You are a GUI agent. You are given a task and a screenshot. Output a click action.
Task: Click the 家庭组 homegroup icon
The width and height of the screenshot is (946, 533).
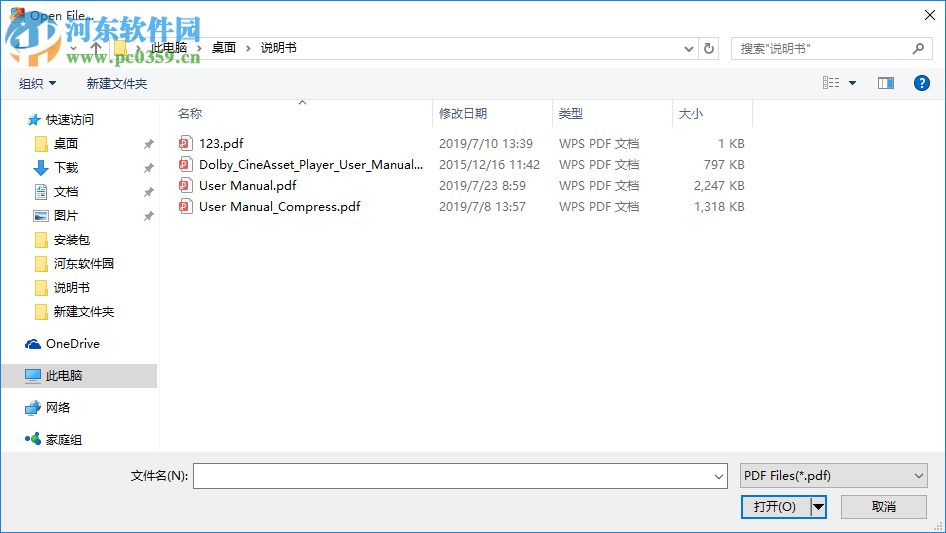(33, 439)
